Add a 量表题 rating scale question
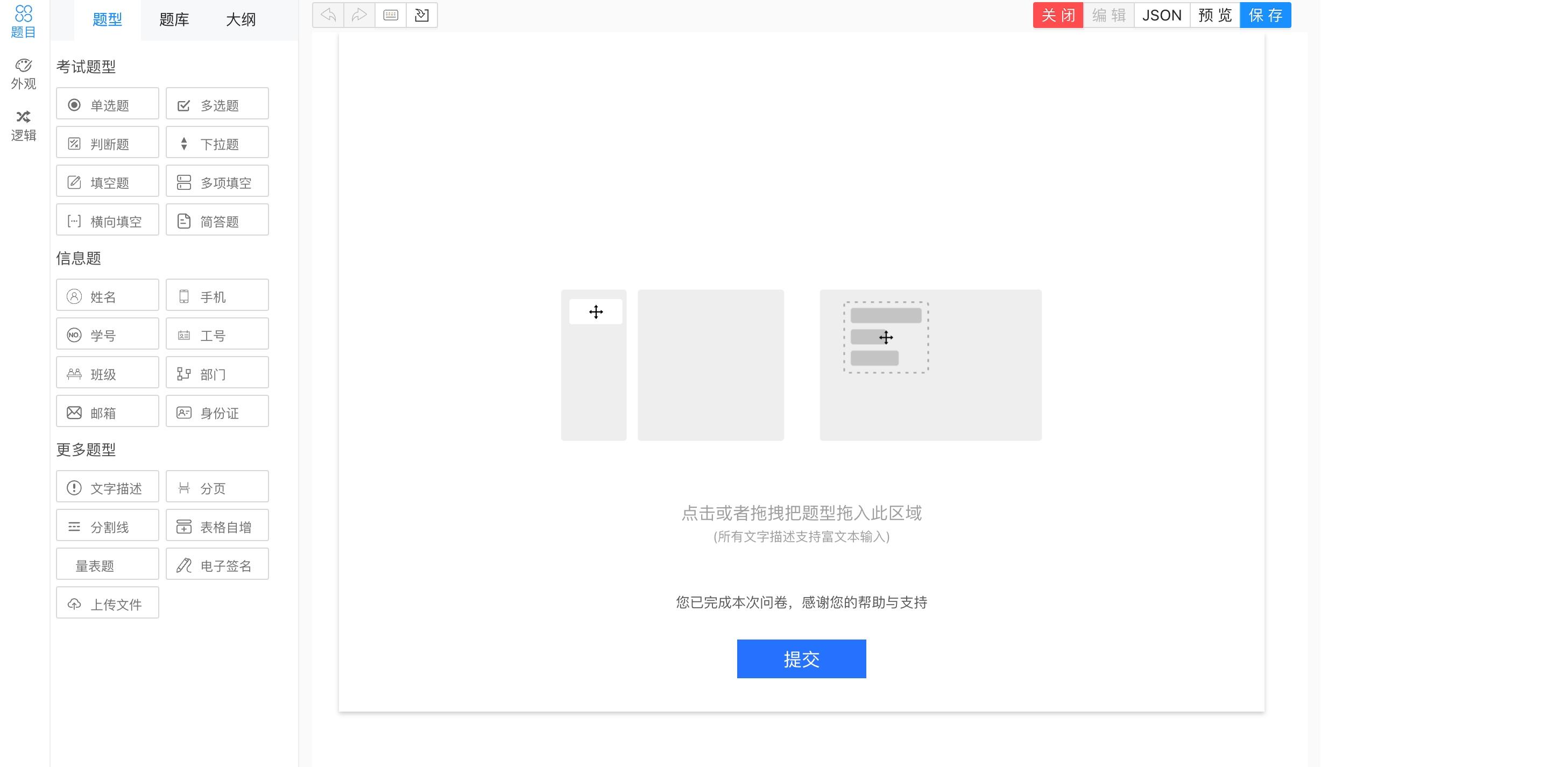 (x=108, y=566)
